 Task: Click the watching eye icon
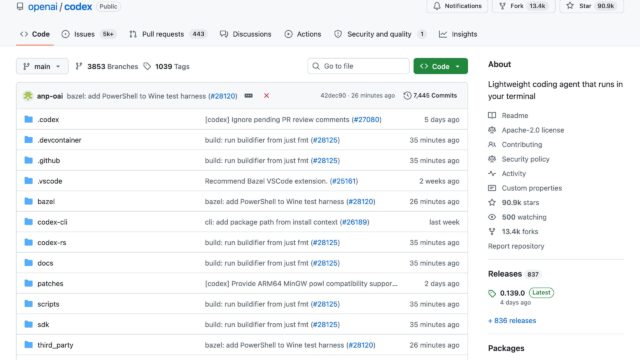pyautogui.click(x=492, y=217)
